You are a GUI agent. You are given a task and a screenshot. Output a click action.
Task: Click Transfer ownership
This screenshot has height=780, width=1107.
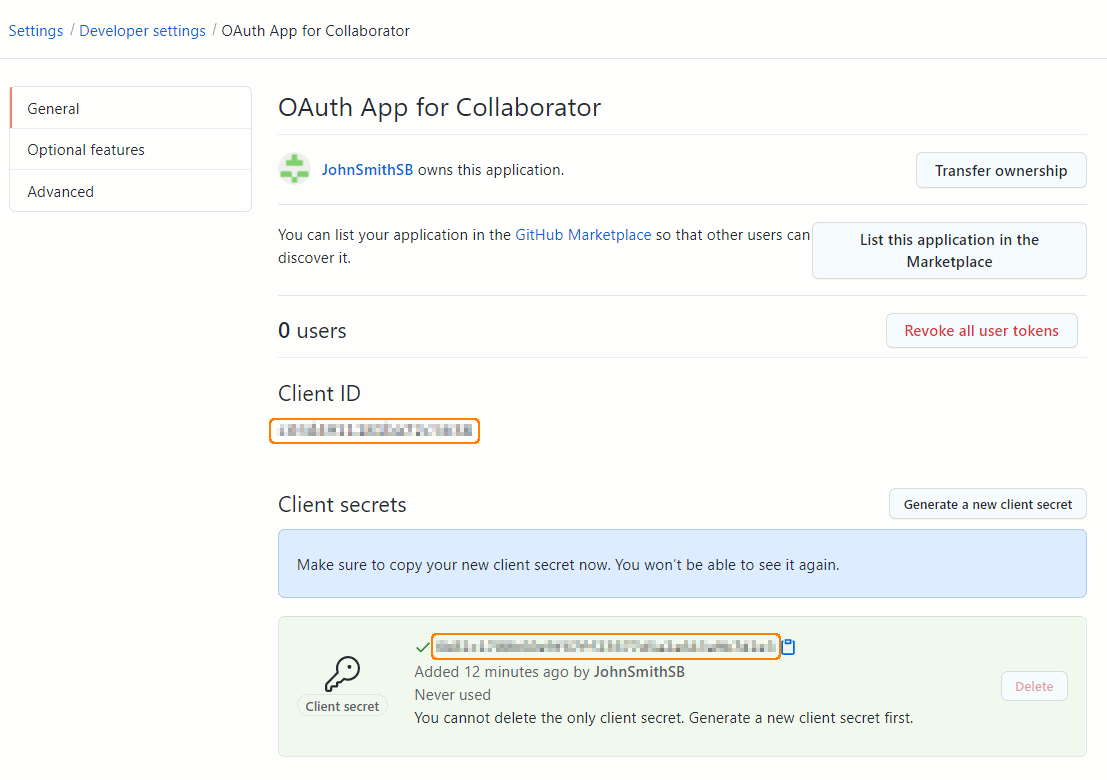pos(1000,170)
